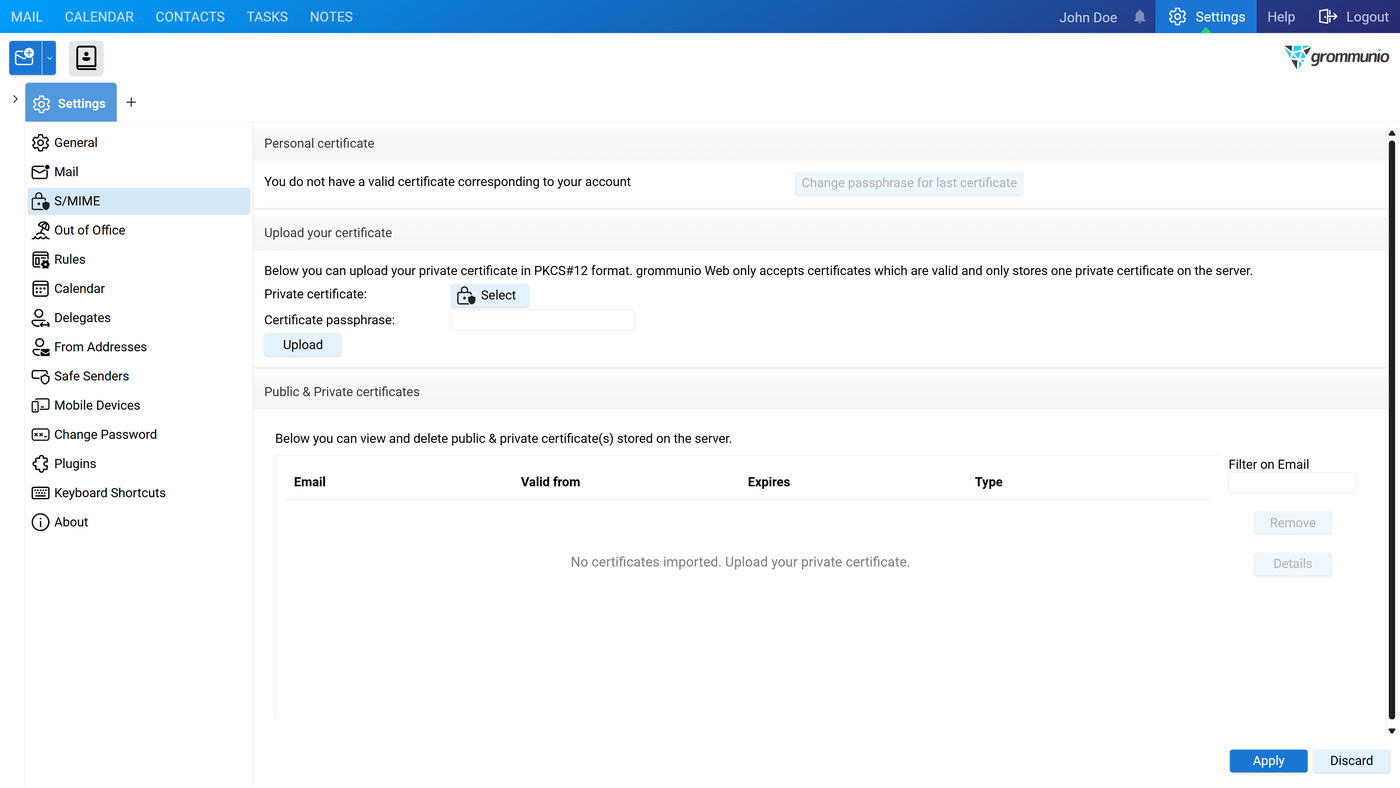Click the Mobile Devices icon

click(40, 405)
